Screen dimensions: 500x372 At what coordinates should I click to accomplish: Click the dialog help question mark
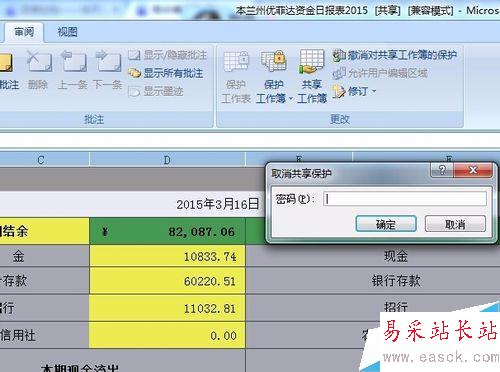tap(442, 170)
